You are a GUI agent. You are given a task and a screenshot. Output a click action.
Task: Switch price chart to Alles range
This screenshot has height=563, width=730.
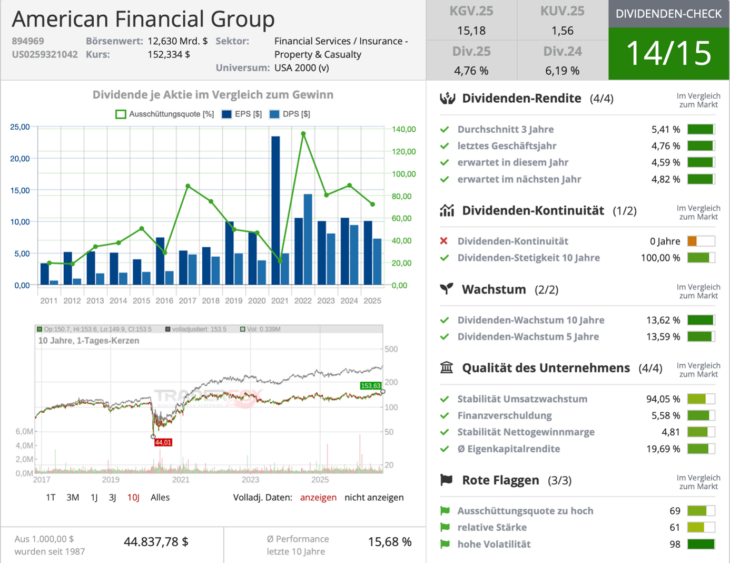160,497
